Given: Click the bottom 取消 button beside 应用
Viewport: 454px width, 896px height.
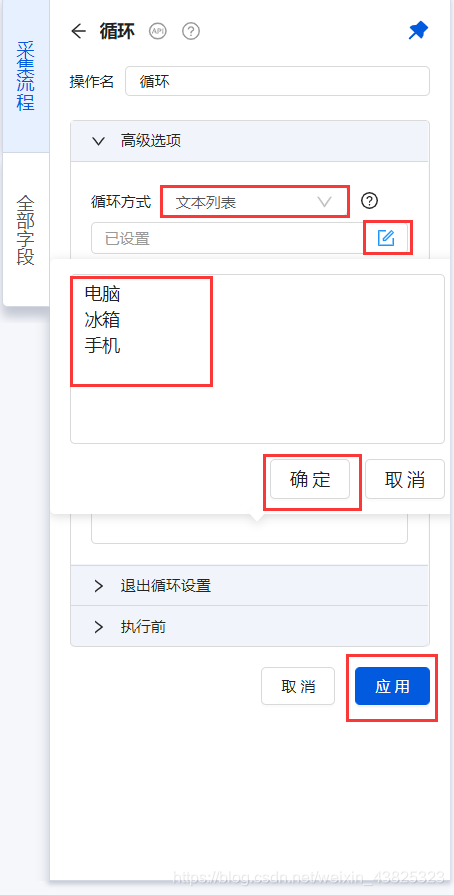Looking at the screenshot, I should 298,686.
